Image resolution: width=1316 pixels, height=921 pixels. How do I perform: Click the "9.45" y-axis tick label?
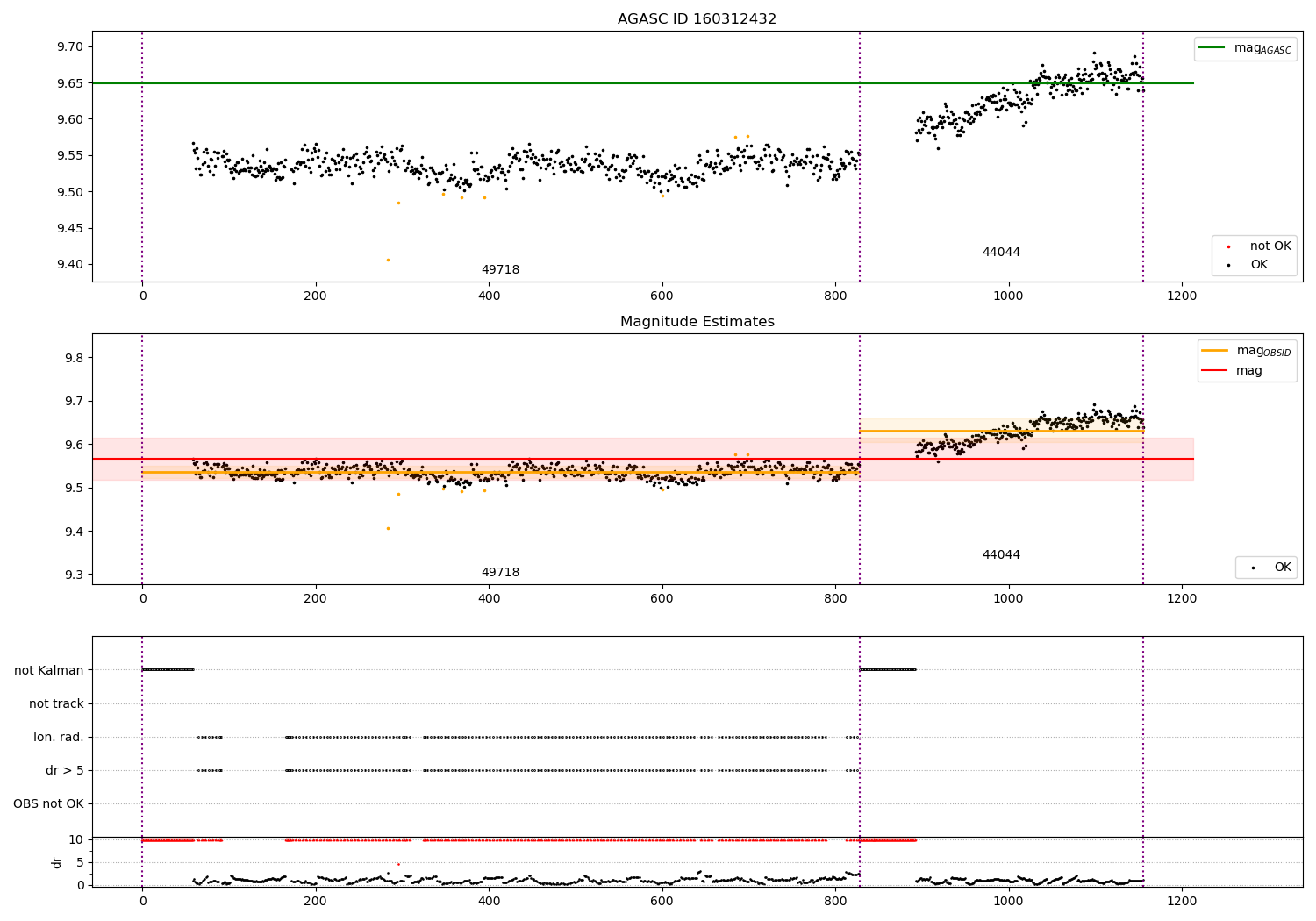click(x=69, y=229)
